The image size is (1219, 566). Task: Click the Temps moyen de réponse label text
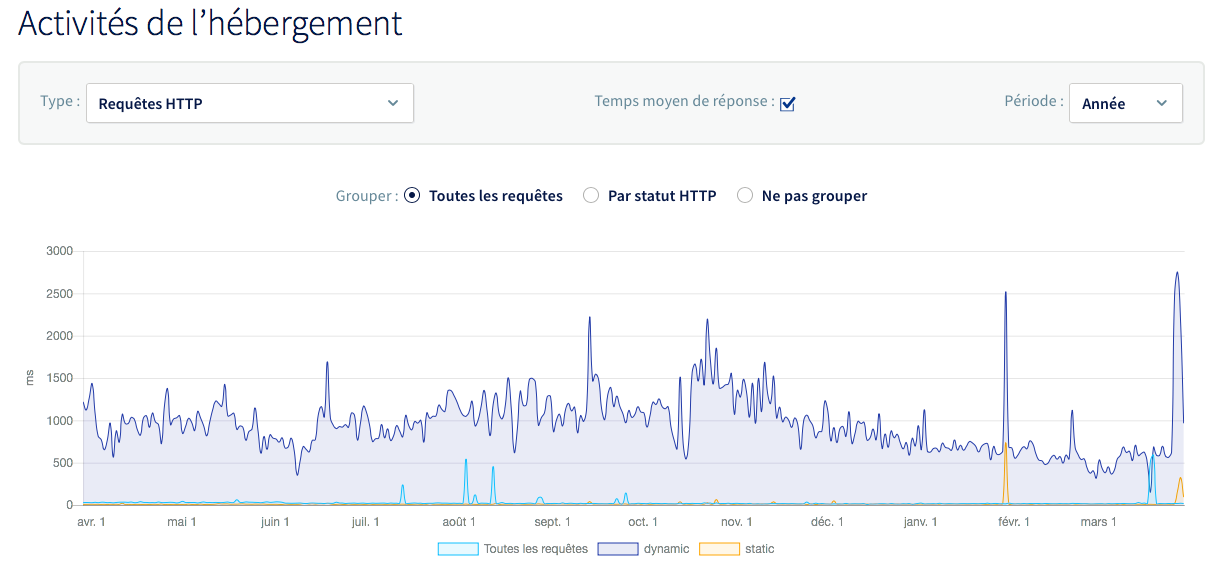pyautogui.click(x=684, y=101)
